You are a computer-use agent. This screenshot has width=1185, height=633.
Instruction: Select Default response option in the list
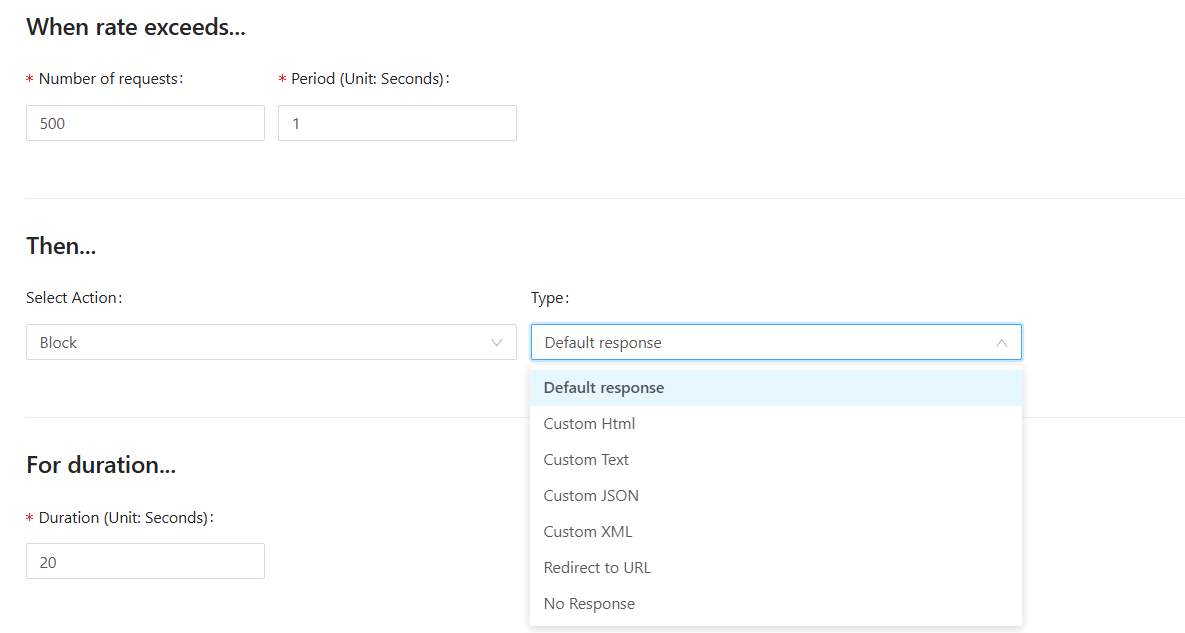(x=604, y=388)
